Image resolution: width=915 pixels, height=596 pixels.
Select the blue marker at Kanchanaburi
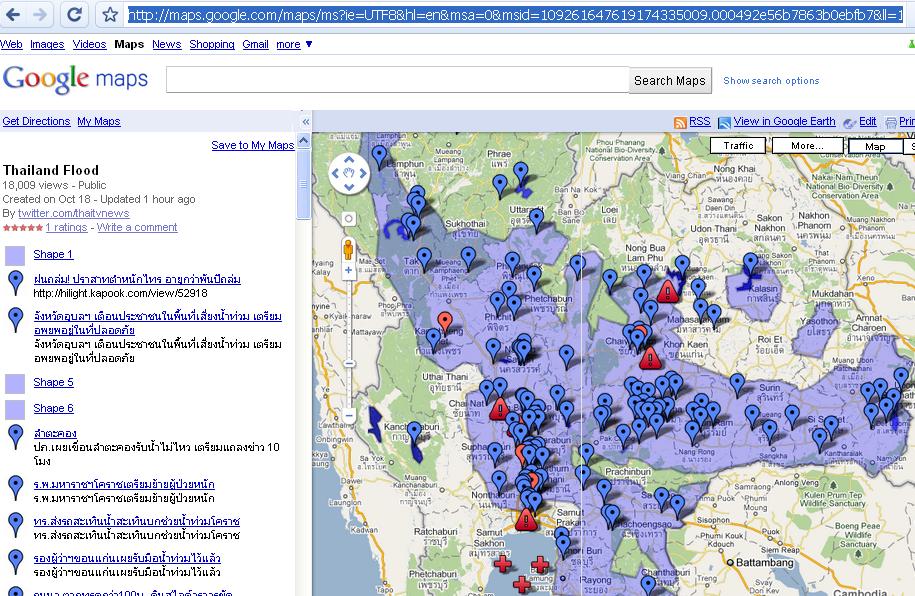point(414,433)
